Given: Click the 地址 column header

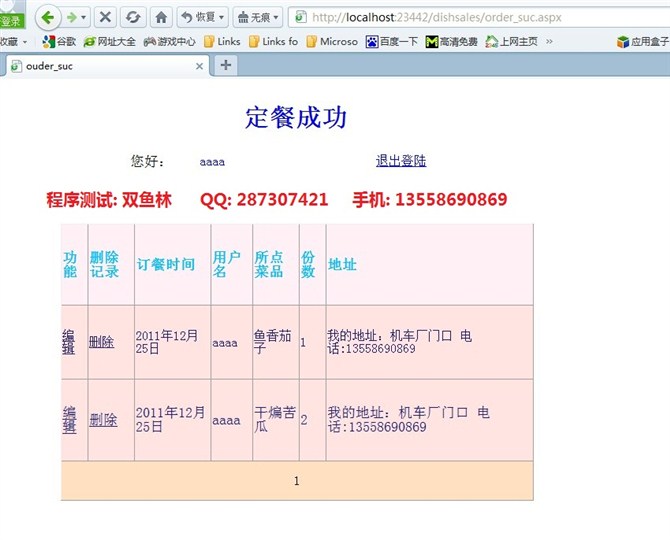Looking at the screenshot, I should [x=342, y=264].
